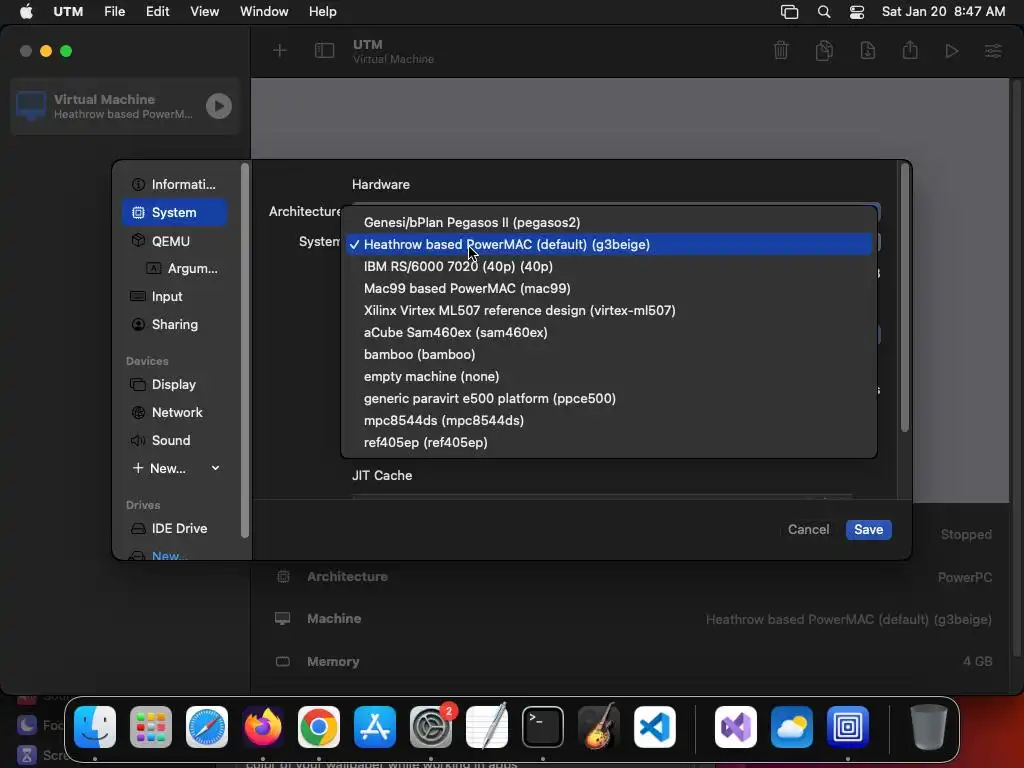Open Google Chrome from the Dock

(x=319, y=727)
